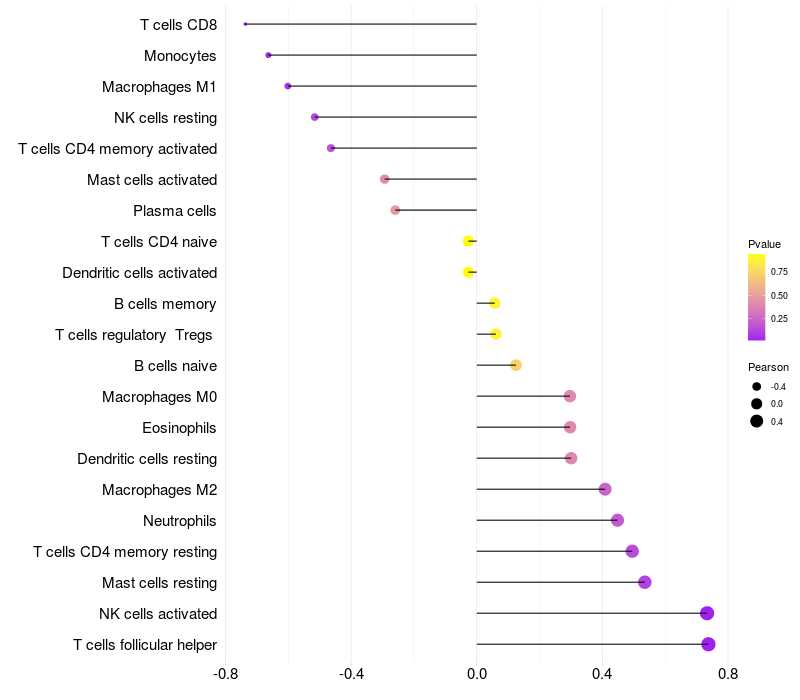Select the NK cells resting dot
This screenshot has height=700, width=800.
pos(315,117)
